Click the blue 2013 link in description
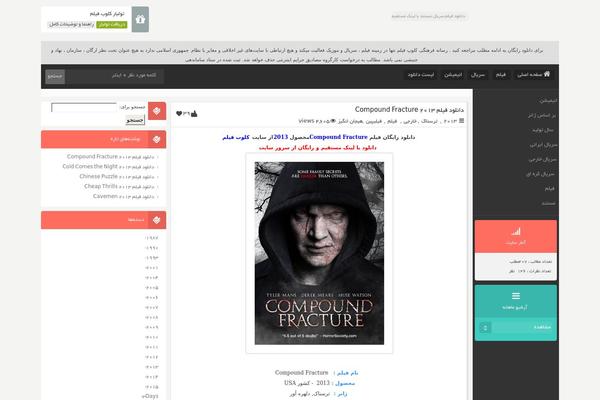Image resolution: width=600 pixels, height=400 pixels. (x=280, y=137)
